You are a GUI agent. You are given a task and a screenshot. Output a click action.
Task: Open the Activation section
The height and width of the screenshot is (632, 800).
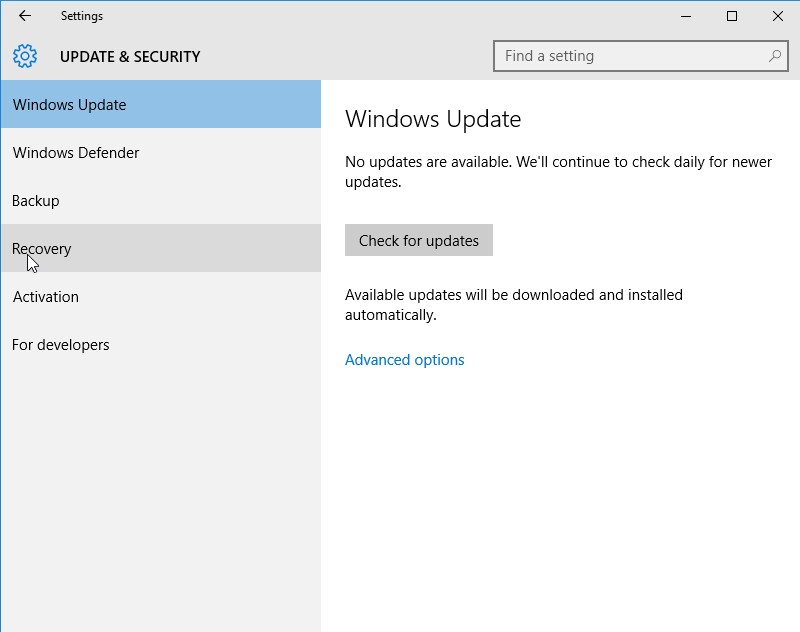(x=161, y=296)
